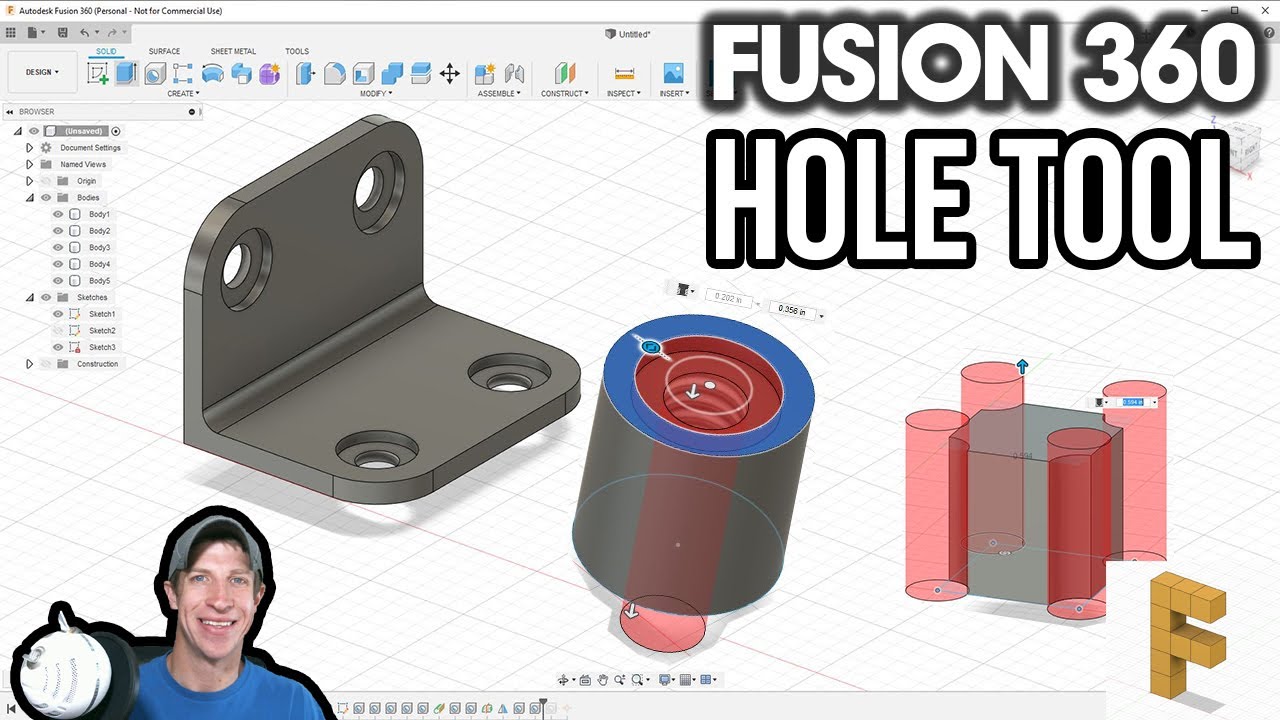Click the Undo arrow icon
This screenshot has width=1280, height=720.
(x=85, y=32)
